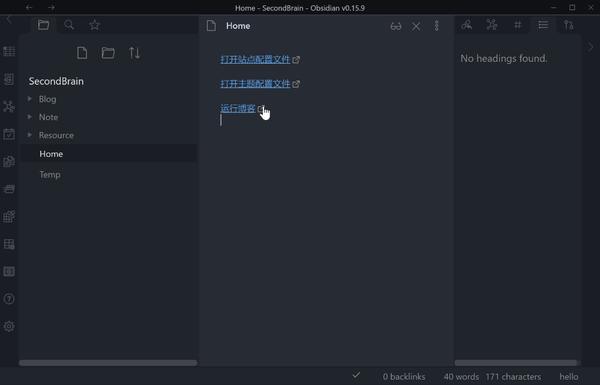Click the hello status bar item
600x385 pixels.
[x=569, y=377]
